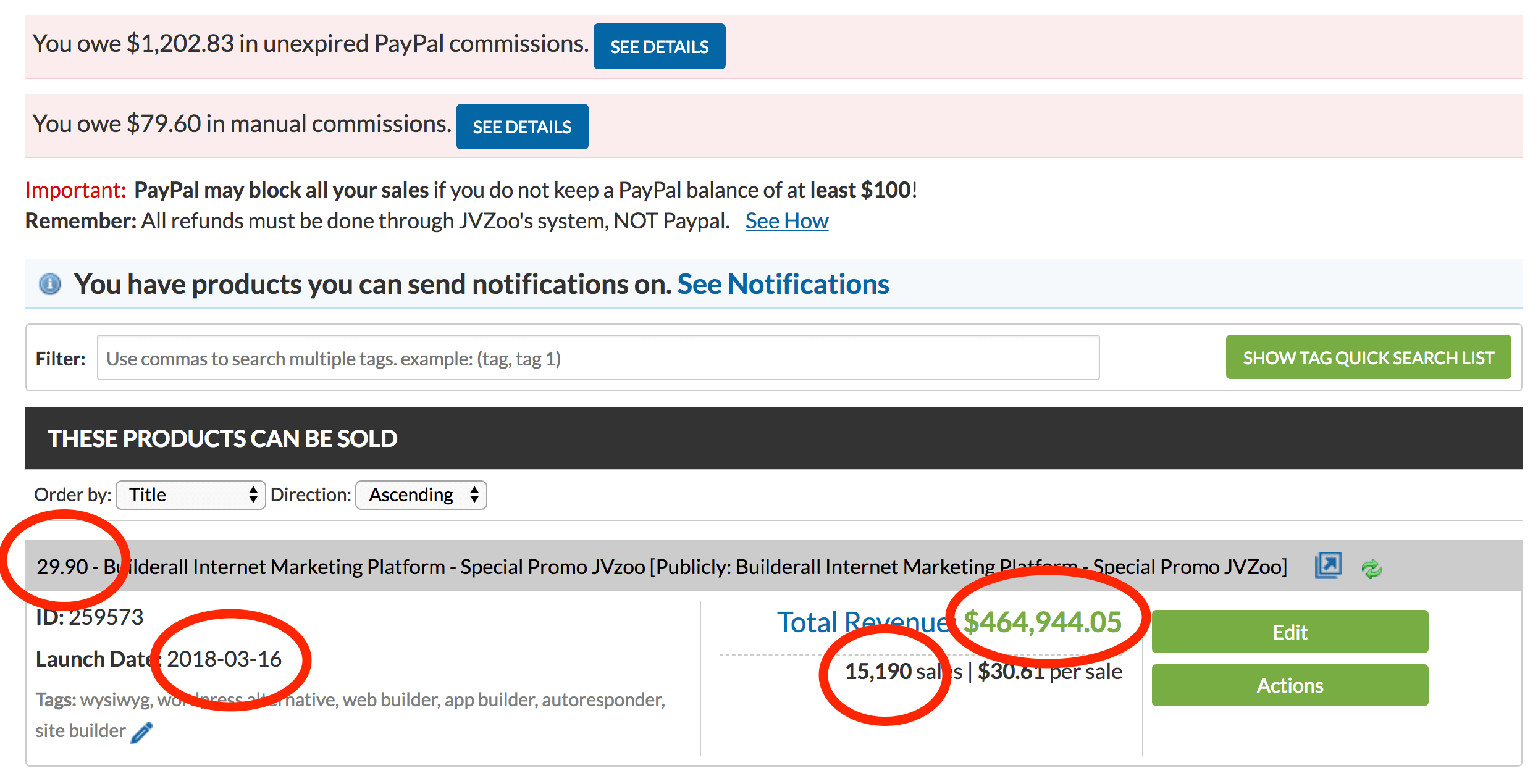Open the green Actions button
This screenshot has width=1538, height=784.
point(1290,685)
